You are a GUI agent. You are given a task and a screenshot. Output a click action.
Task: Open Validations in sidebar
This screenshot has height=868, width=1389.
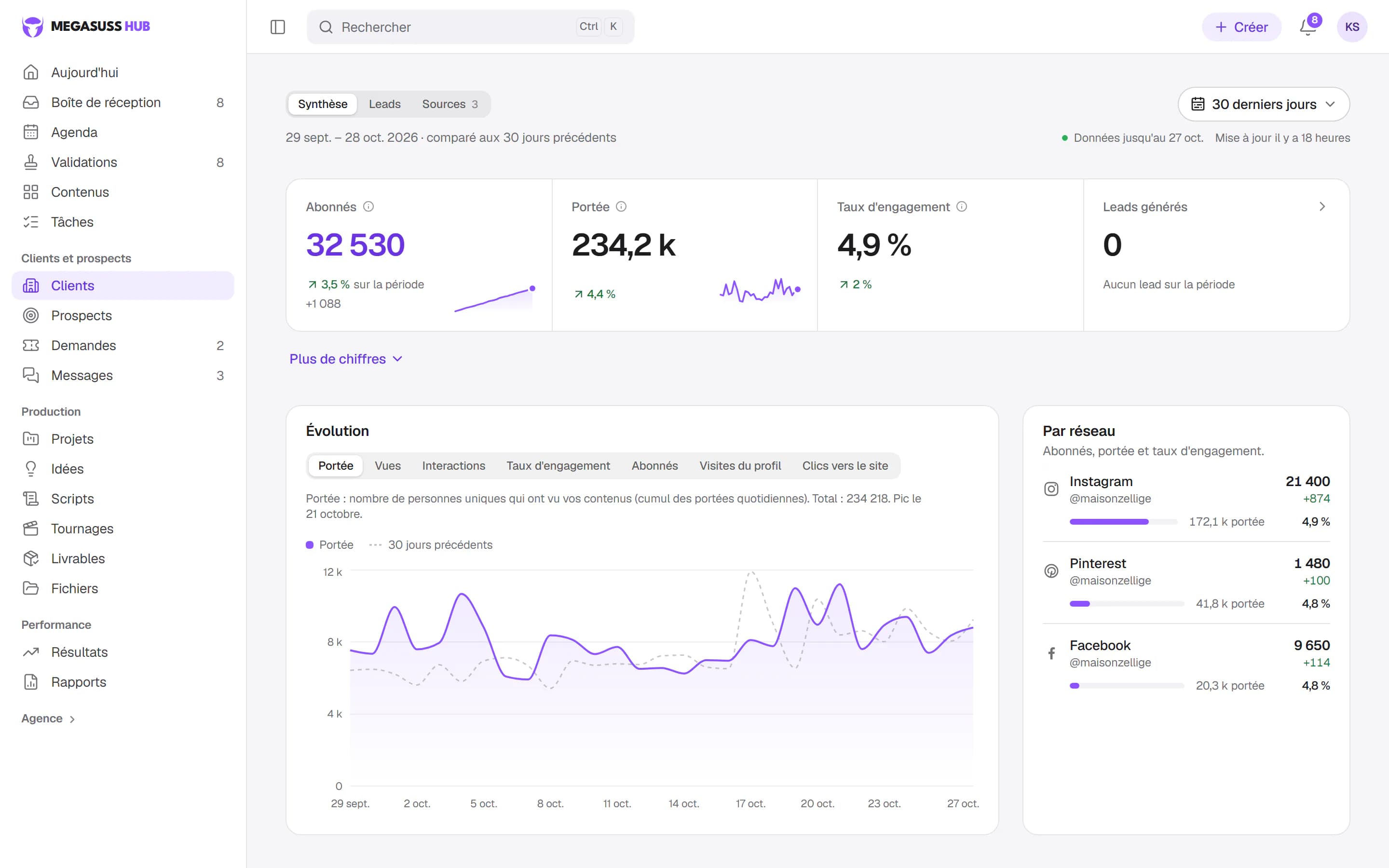click(123, 162)
